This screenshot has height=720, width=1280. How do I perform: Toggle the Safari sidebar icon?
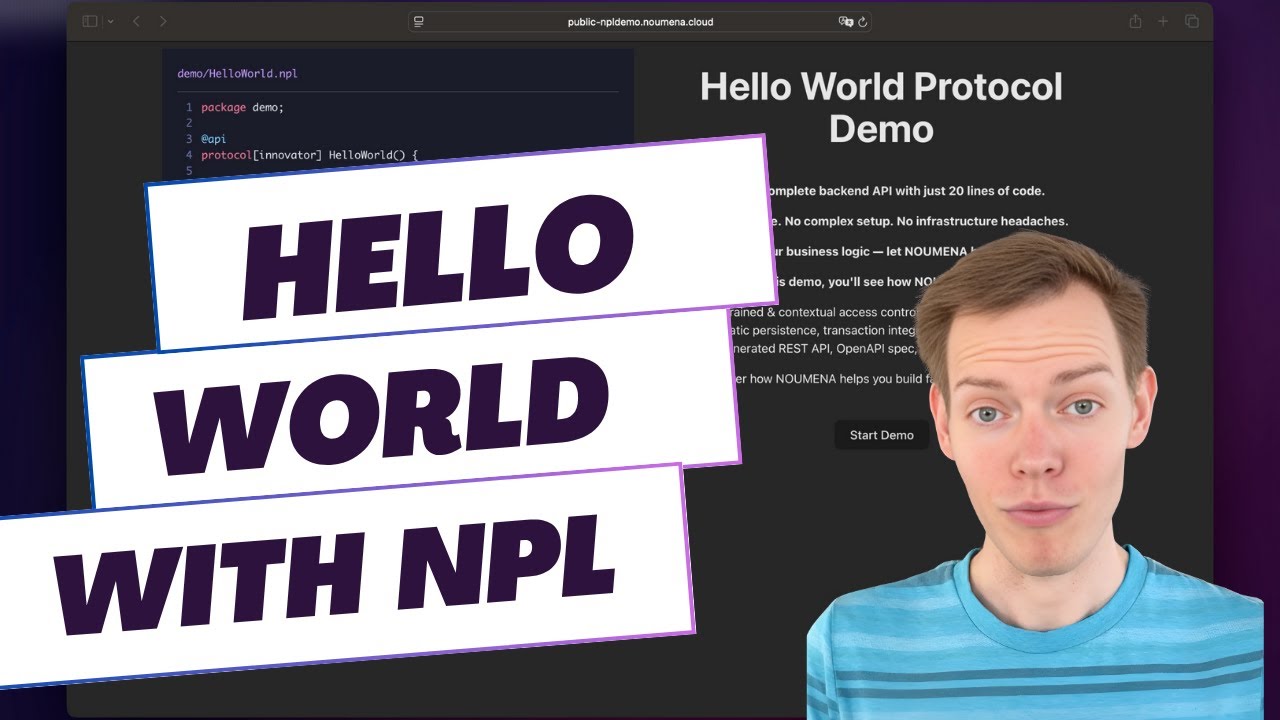click(x=90, y=21)
